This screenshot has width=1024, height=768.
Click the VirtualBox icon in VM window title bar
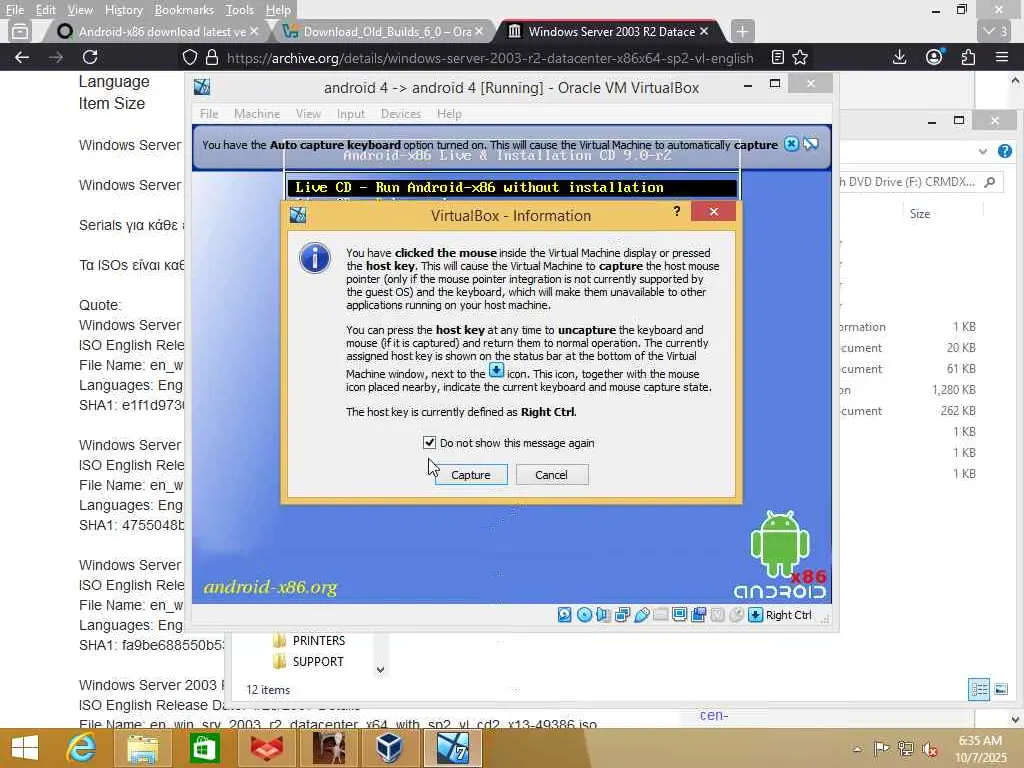coord(202,87)
